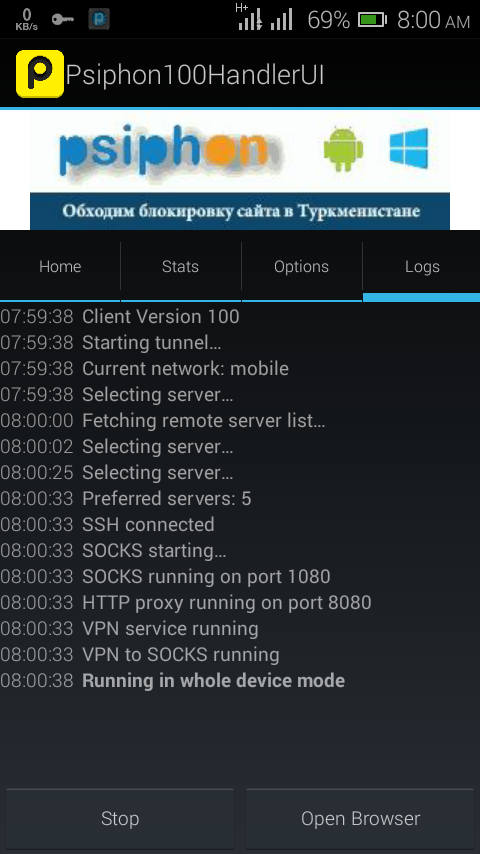Tap the H+ signal strength icon
Viewport: 480px width, 854px height.
[x=251, y=17]
